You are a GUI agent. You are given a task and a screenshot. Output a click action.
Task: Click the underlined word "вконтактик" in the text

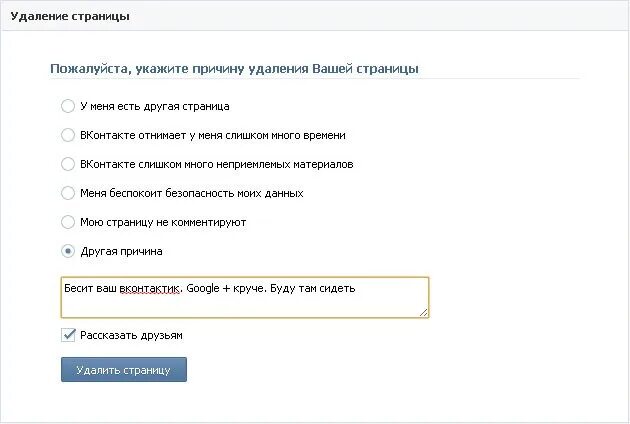click(150, 289)
